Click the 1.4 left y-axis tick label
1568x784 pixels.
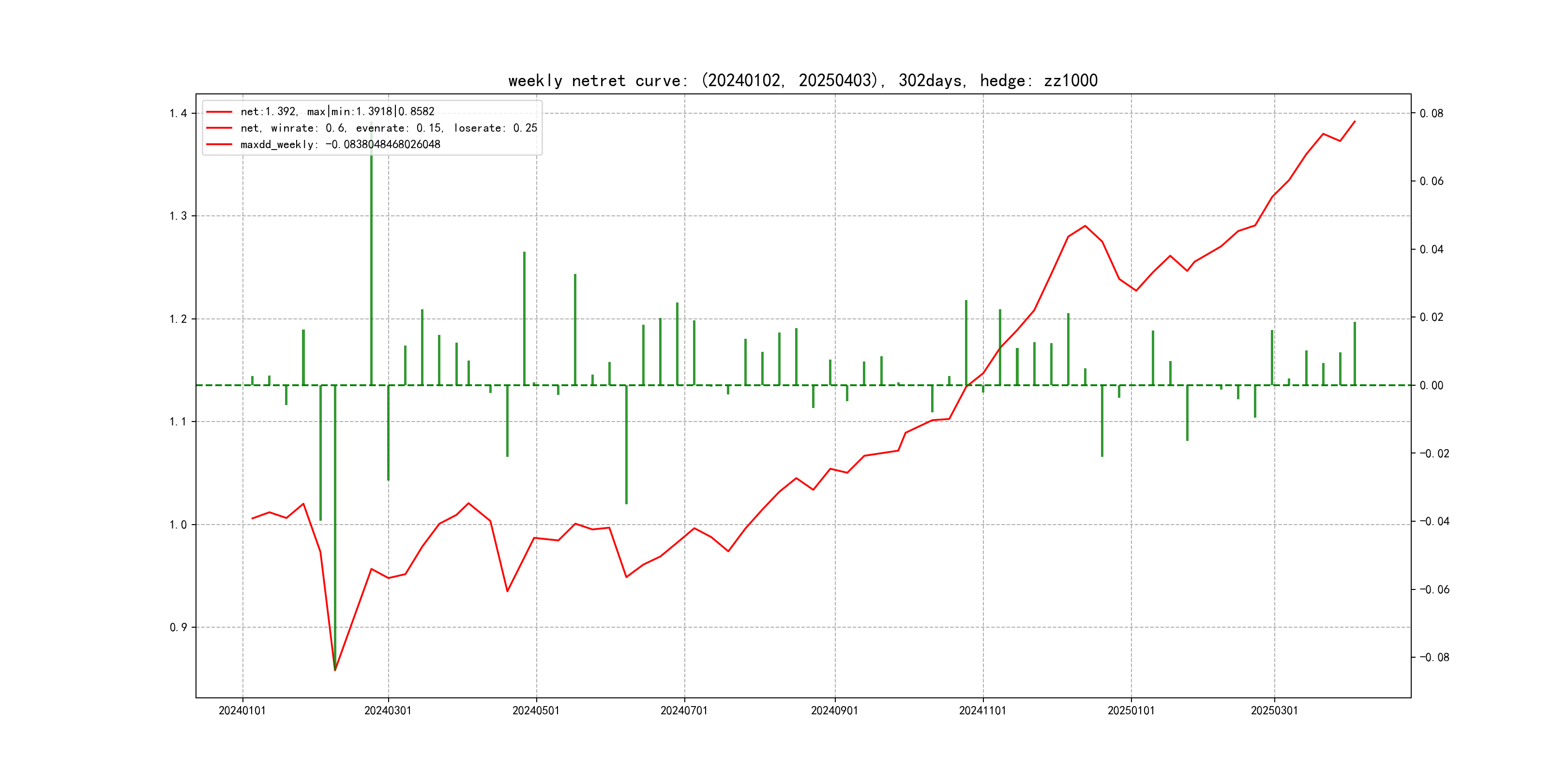pyautogui.click(x=179, y=113)
